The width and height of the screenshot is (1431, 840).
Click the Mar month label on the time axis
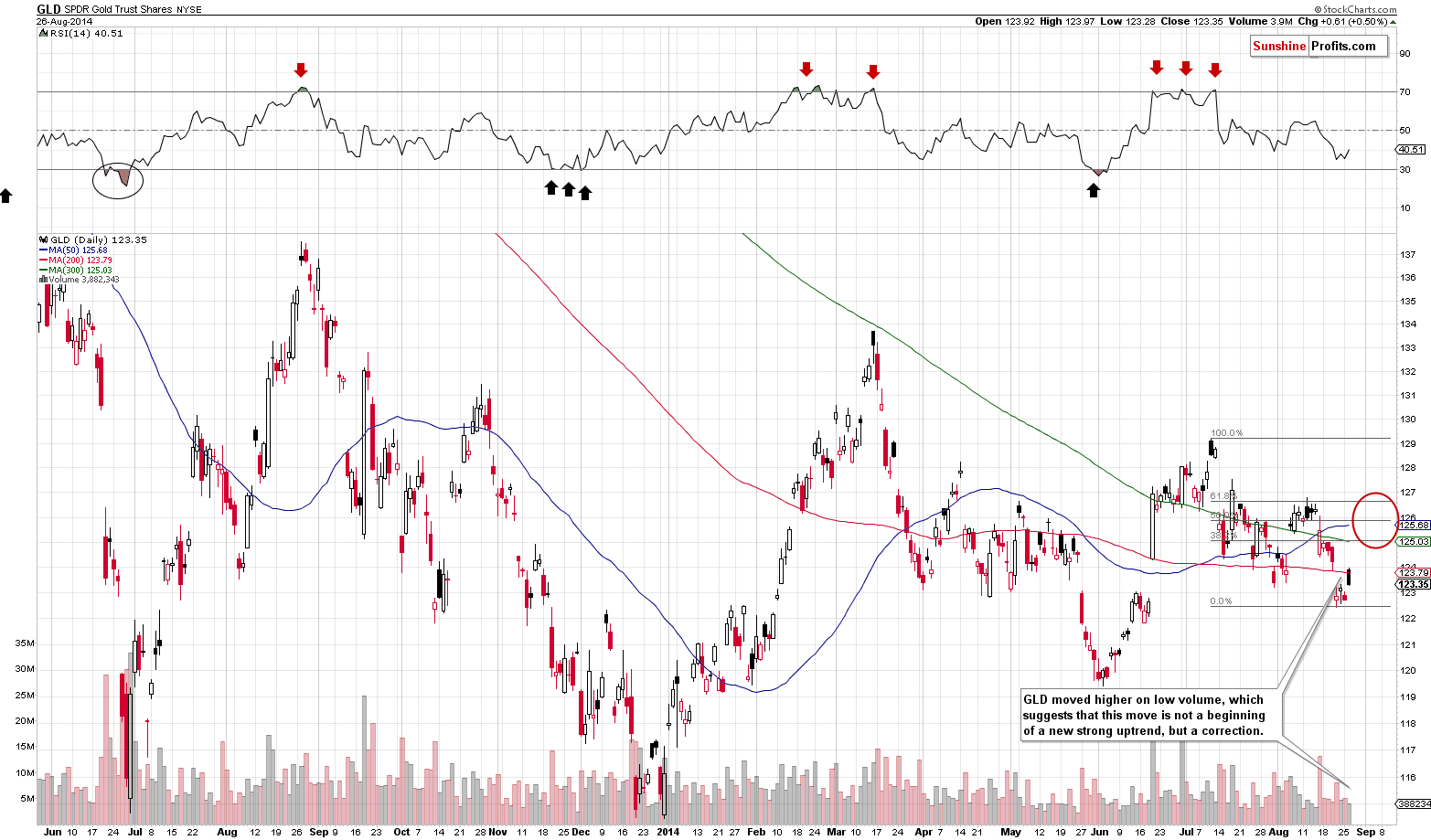click(x=838, y=832)
